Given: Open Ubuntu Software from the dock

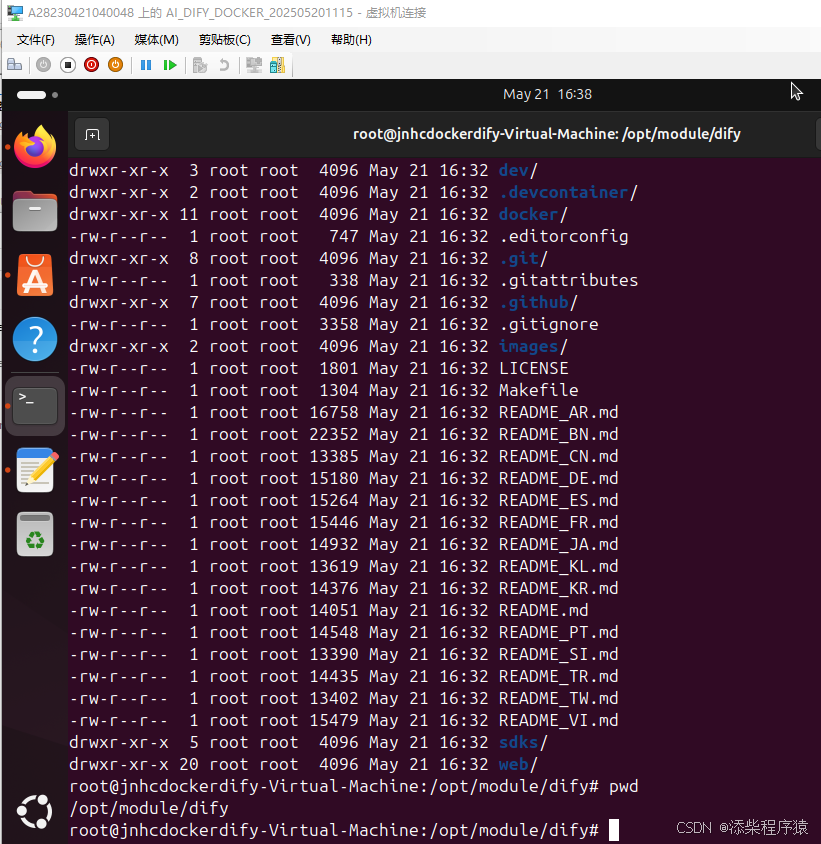Looking at the screenshot, I should 35,275.
